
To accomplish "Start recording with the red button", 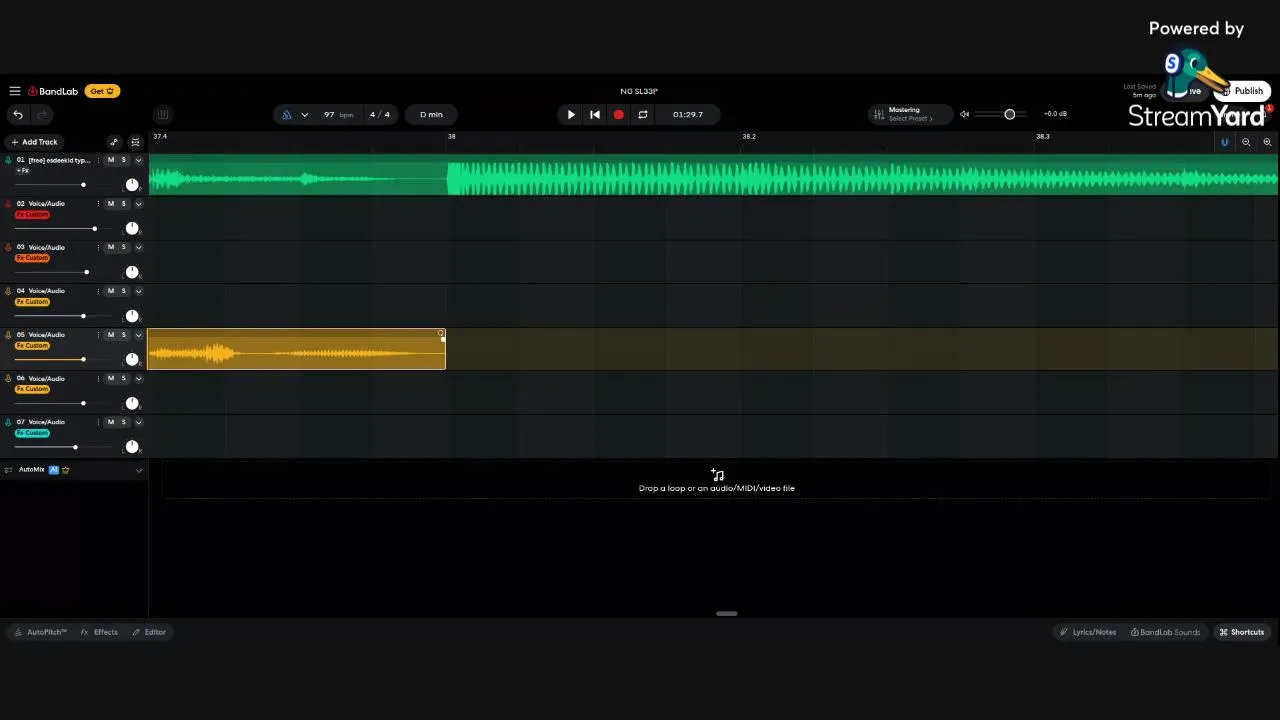I will pyautogui.click(x=619, y=115).
